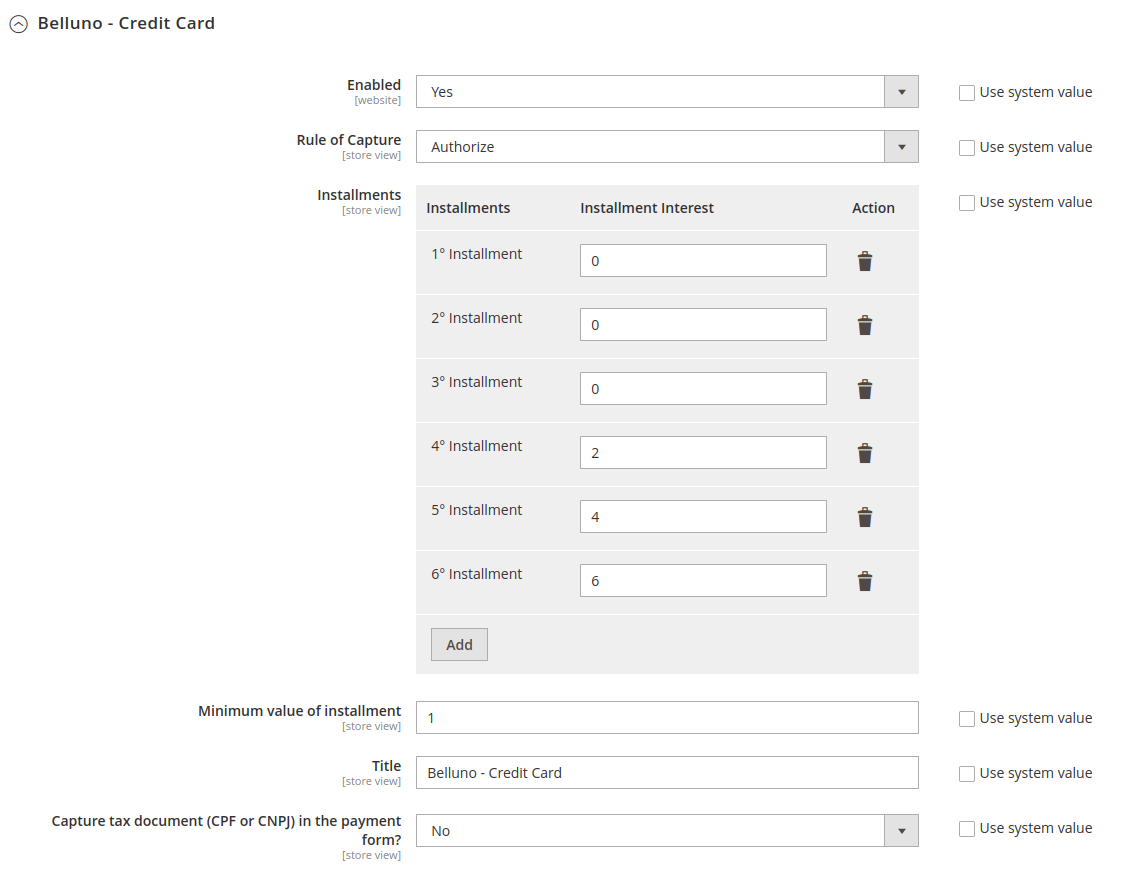Click the 6° Installment interest input

click(703, 581)
